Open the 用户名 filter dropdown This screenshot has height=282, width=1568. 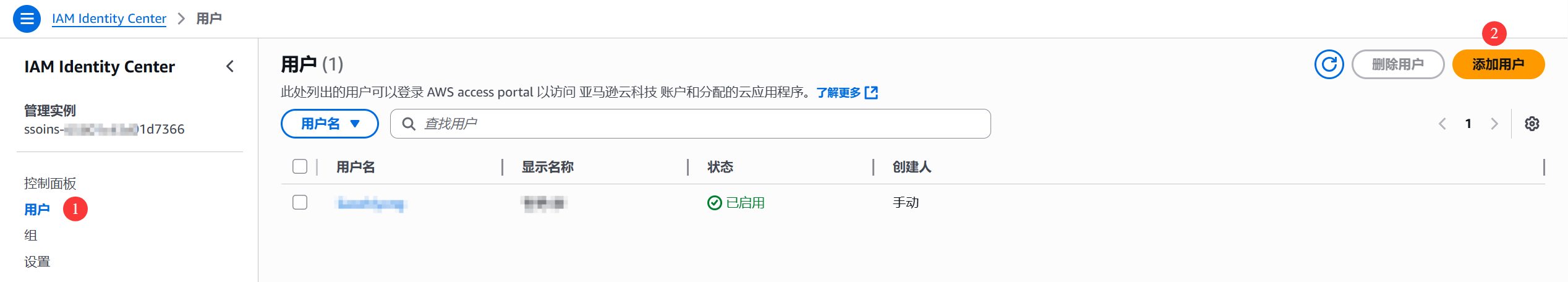click(x=330, y=124)
